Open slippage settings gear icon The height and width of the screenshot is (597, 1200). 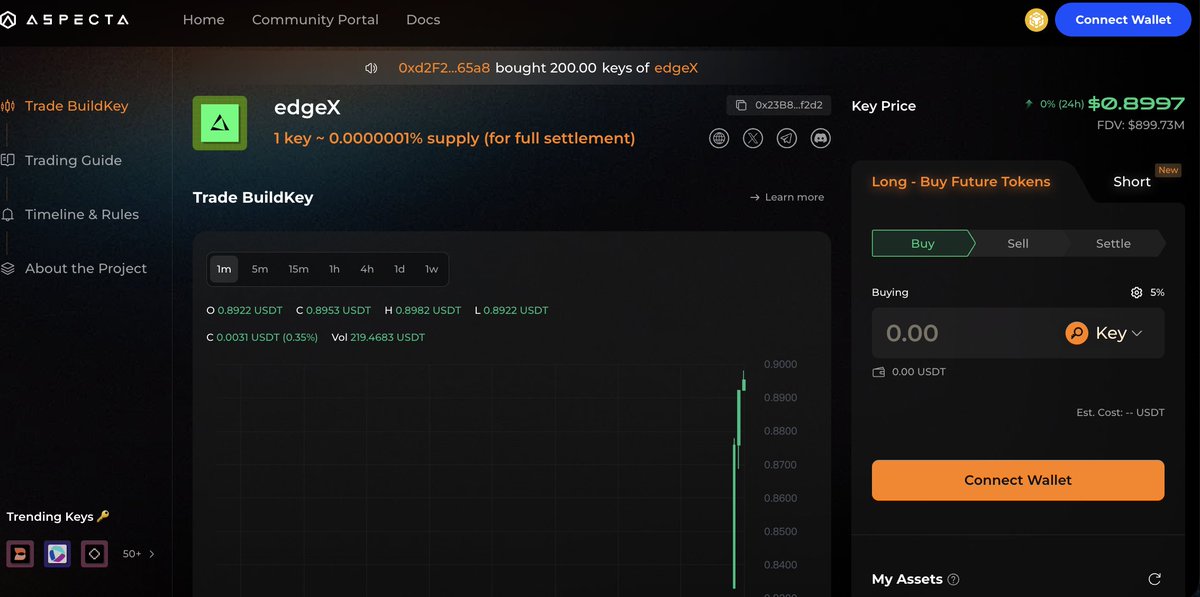pyautogui.click(x=1136, y=293)
